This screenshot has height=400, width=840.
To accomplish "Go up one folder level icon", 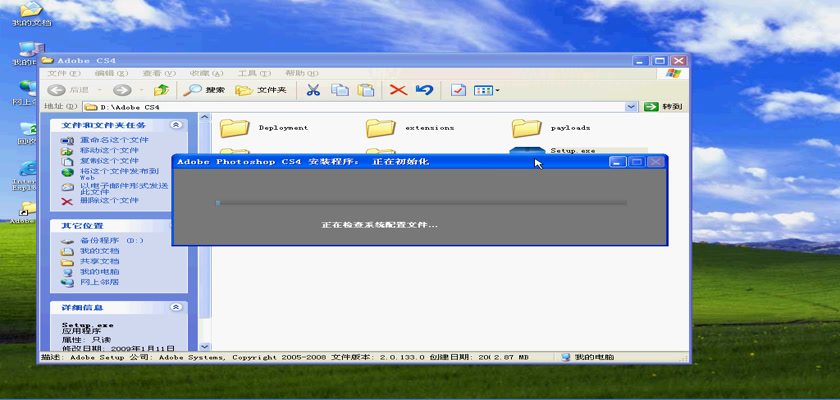I will coord(161,90).
